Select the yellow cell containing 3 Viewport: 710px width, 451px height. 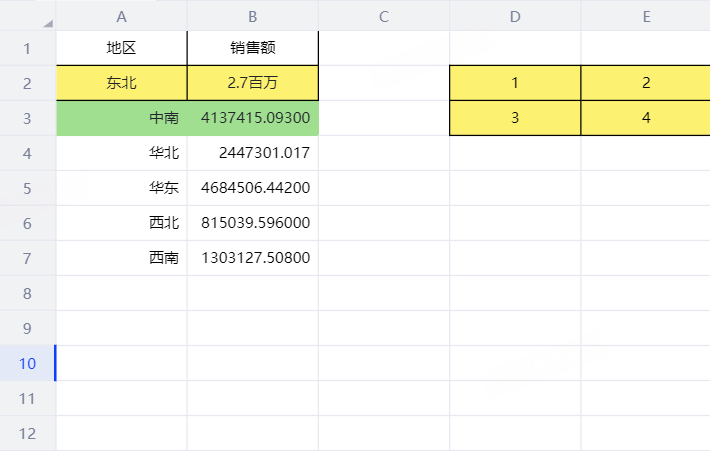pos(515,118)
